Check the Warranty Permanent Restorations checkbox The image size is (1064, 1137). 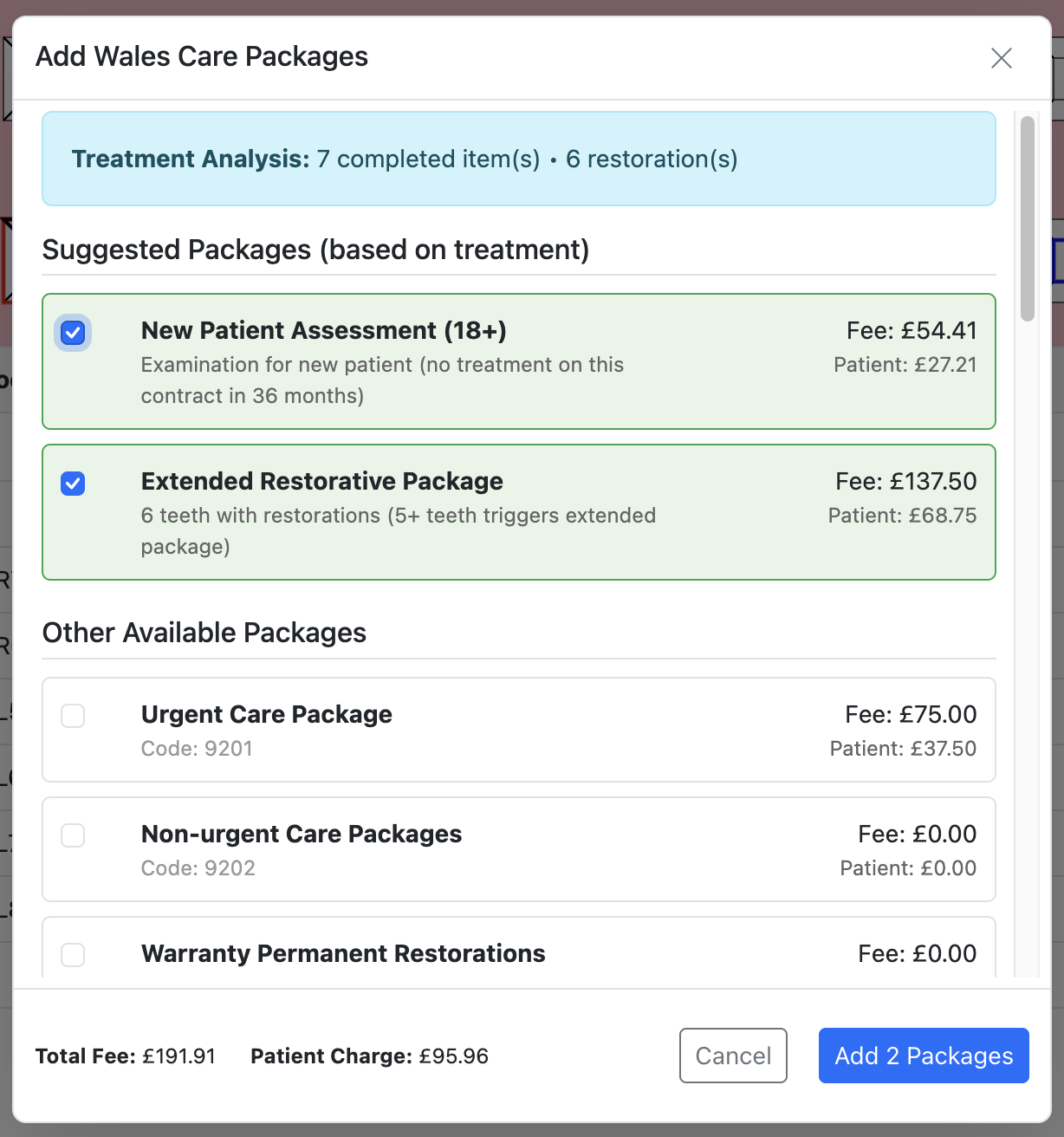73,955
